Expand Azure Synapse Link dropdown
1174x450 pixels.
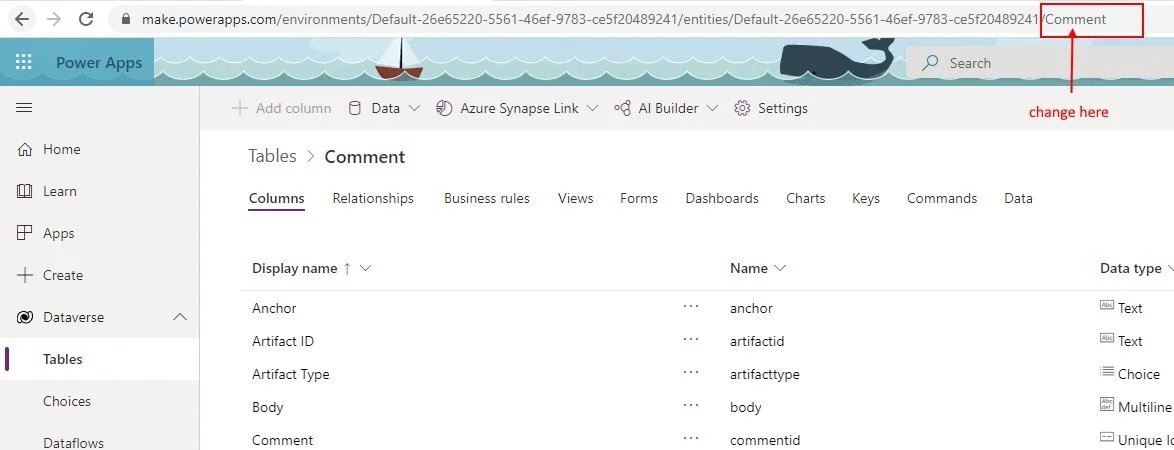pos(517,108)
